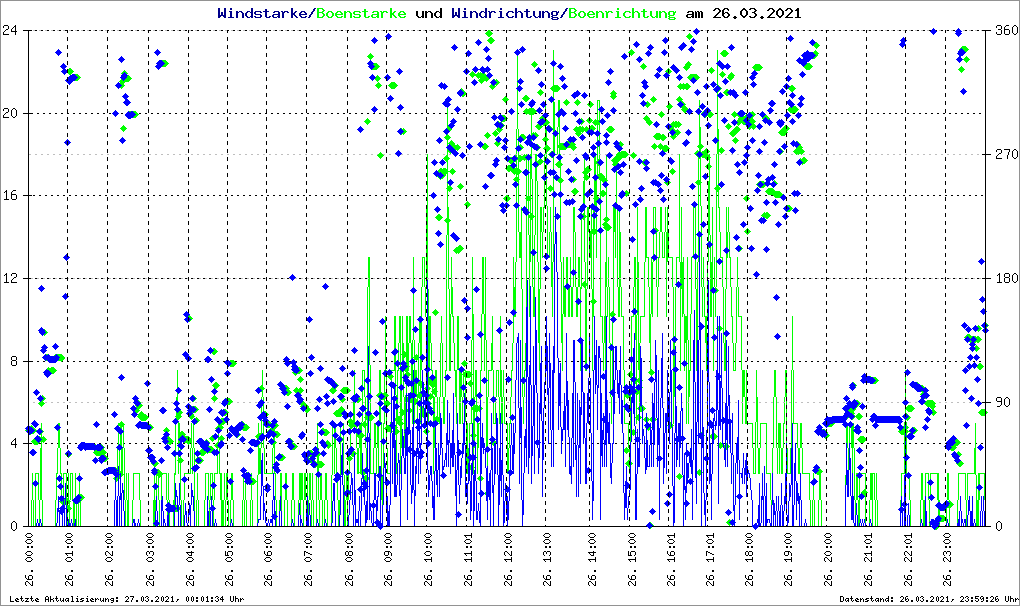
Task: Click the '26. 13:00' time label
Action: pos(546,560)
